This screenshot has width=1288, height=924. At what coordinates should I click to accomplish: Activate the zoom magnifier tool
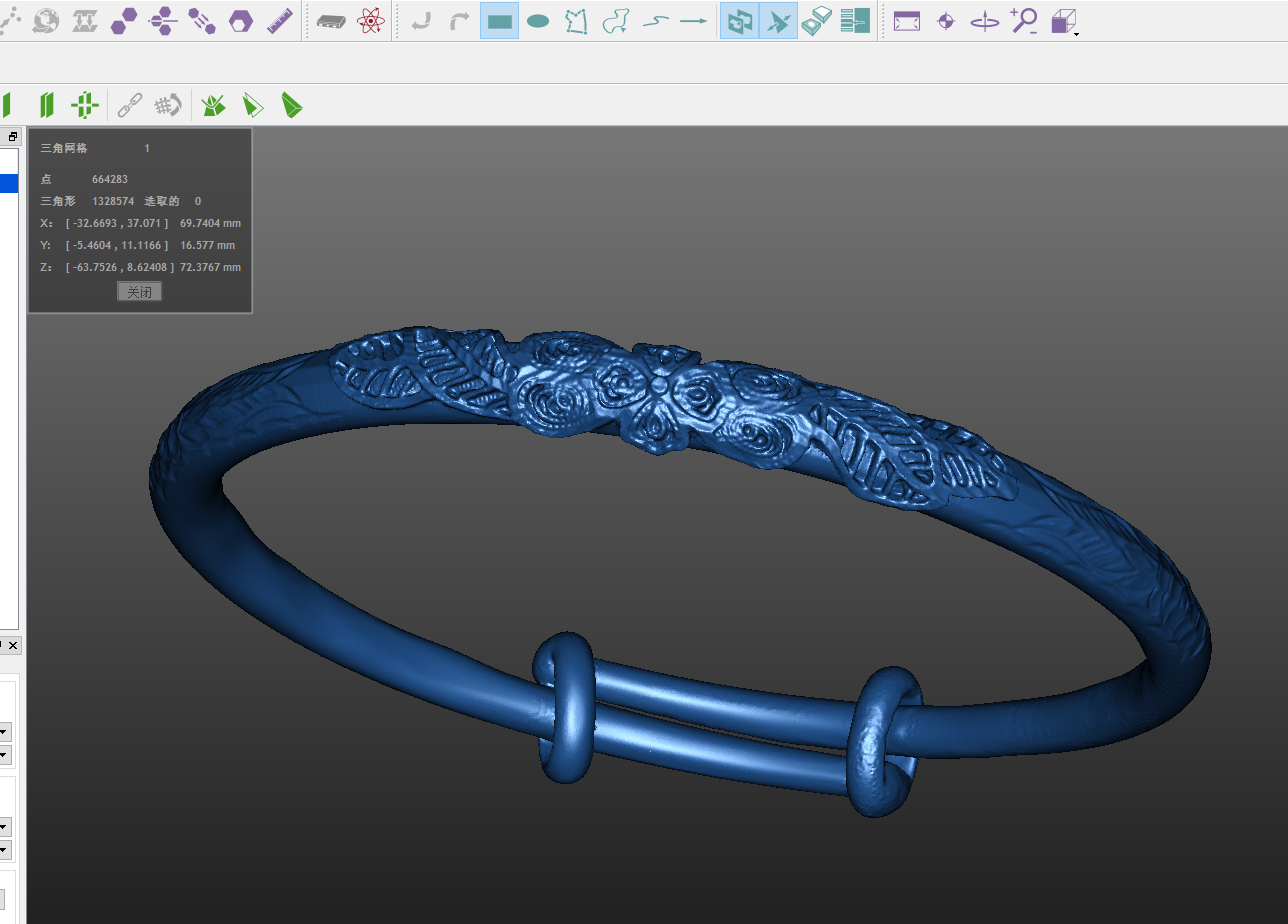click(1023, 21)
